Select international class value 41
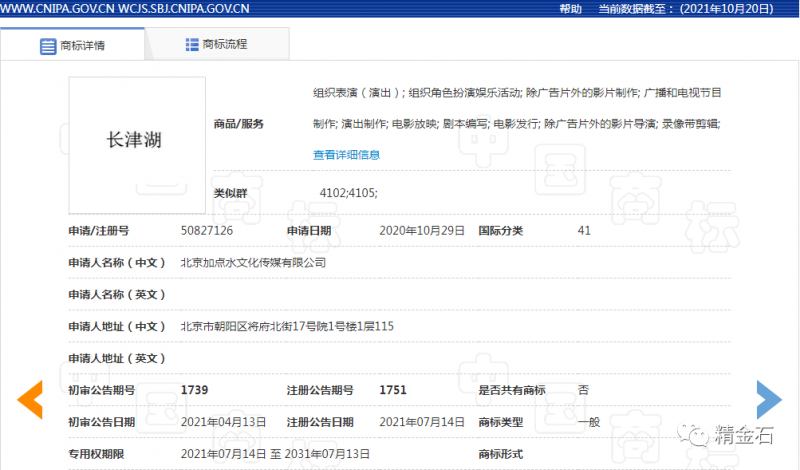 tap(584, 231)
